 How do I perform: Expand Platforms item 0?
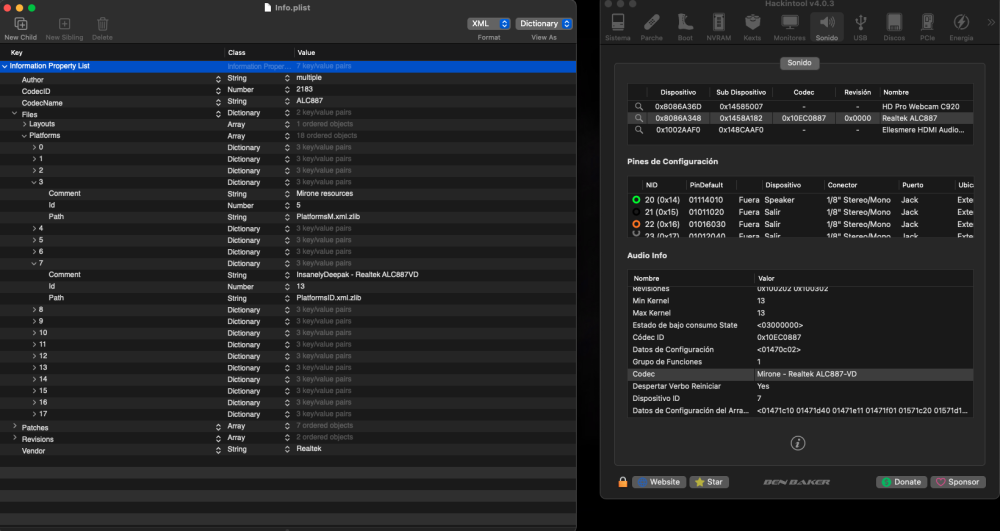click(x=34, y=147)
